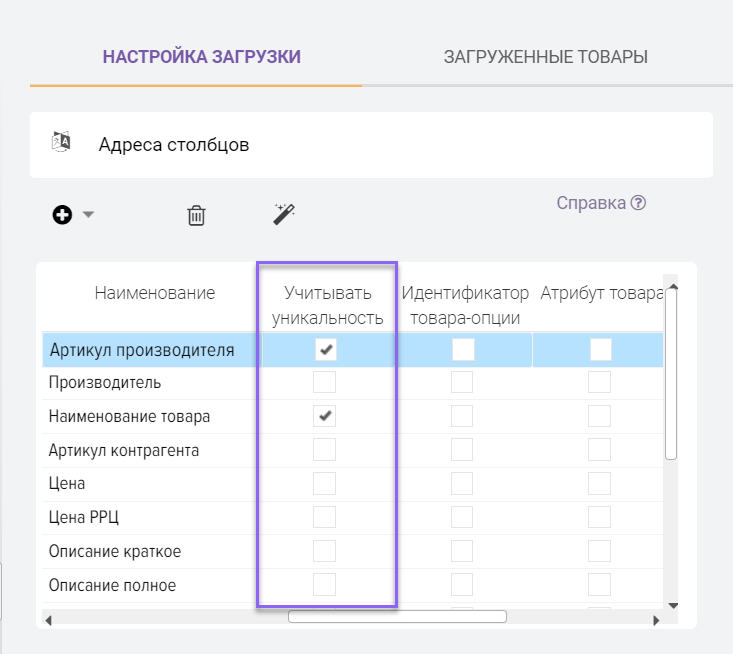733x654 pixels.
Task: Click the trash delete icon
Action: tap(197, 215)
